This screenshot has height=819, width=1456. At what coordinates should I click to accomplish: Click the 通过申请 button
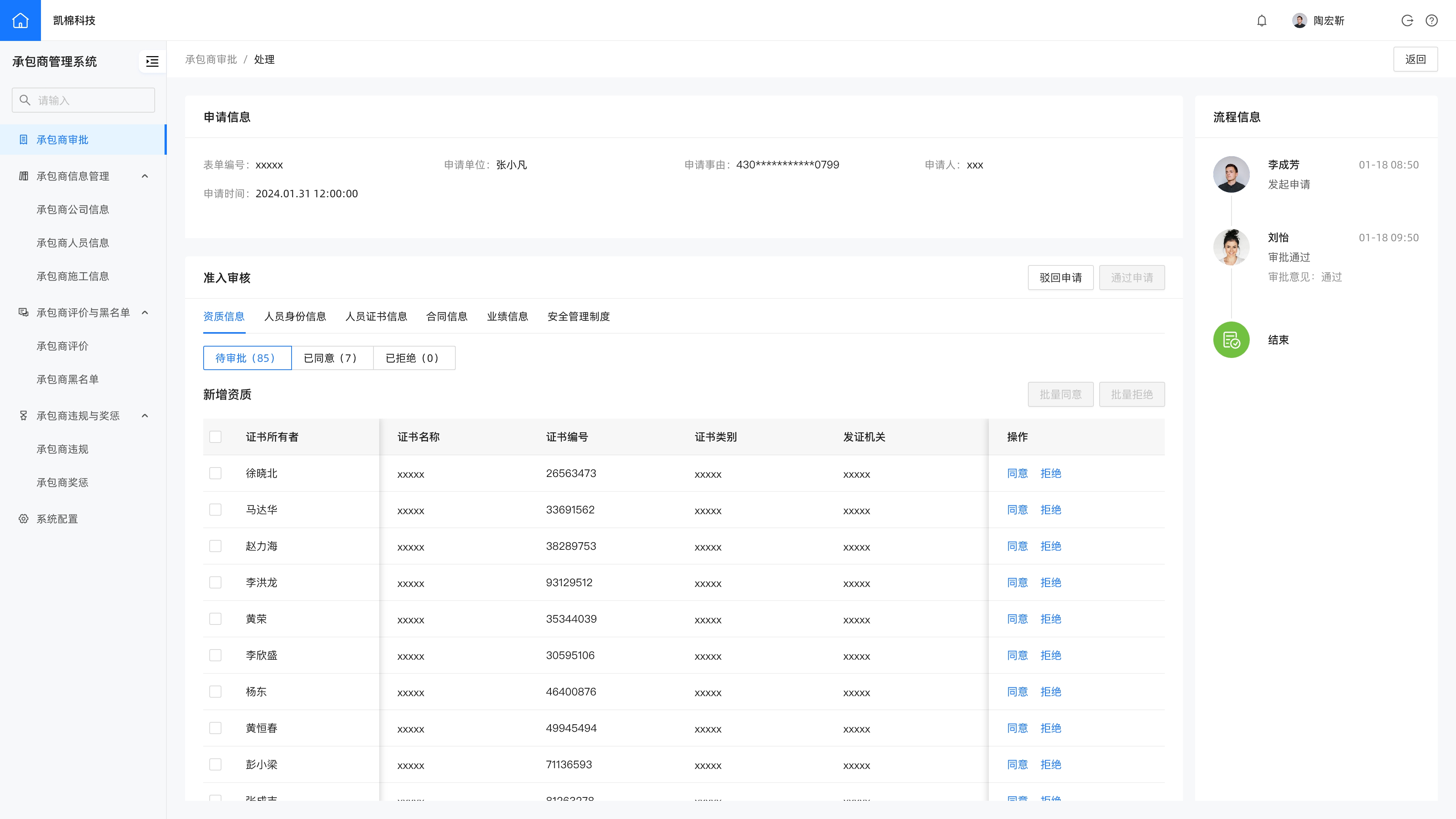(1131, 278)
